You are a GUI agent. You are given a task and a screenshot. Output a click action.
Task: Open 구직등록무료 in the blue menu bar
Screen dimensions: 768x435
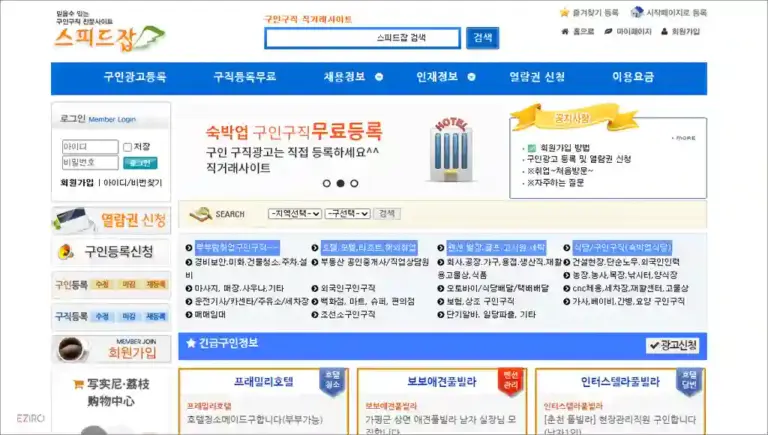pos(245,77)
